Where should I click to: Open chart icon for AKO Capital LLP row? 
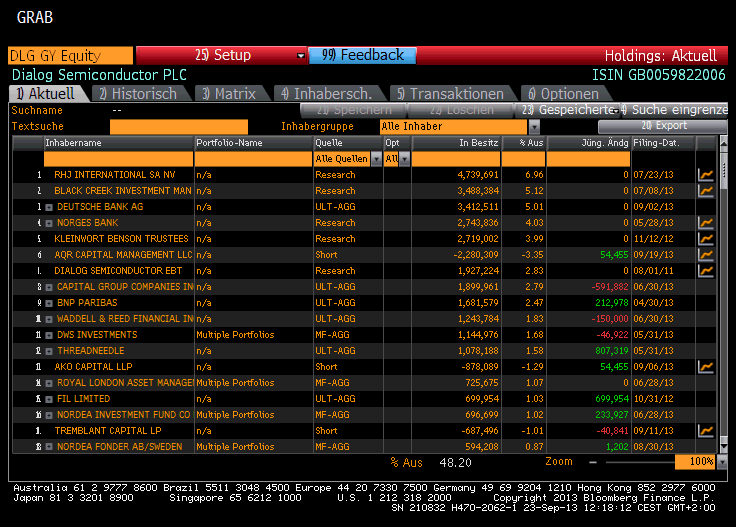(706, 367)
